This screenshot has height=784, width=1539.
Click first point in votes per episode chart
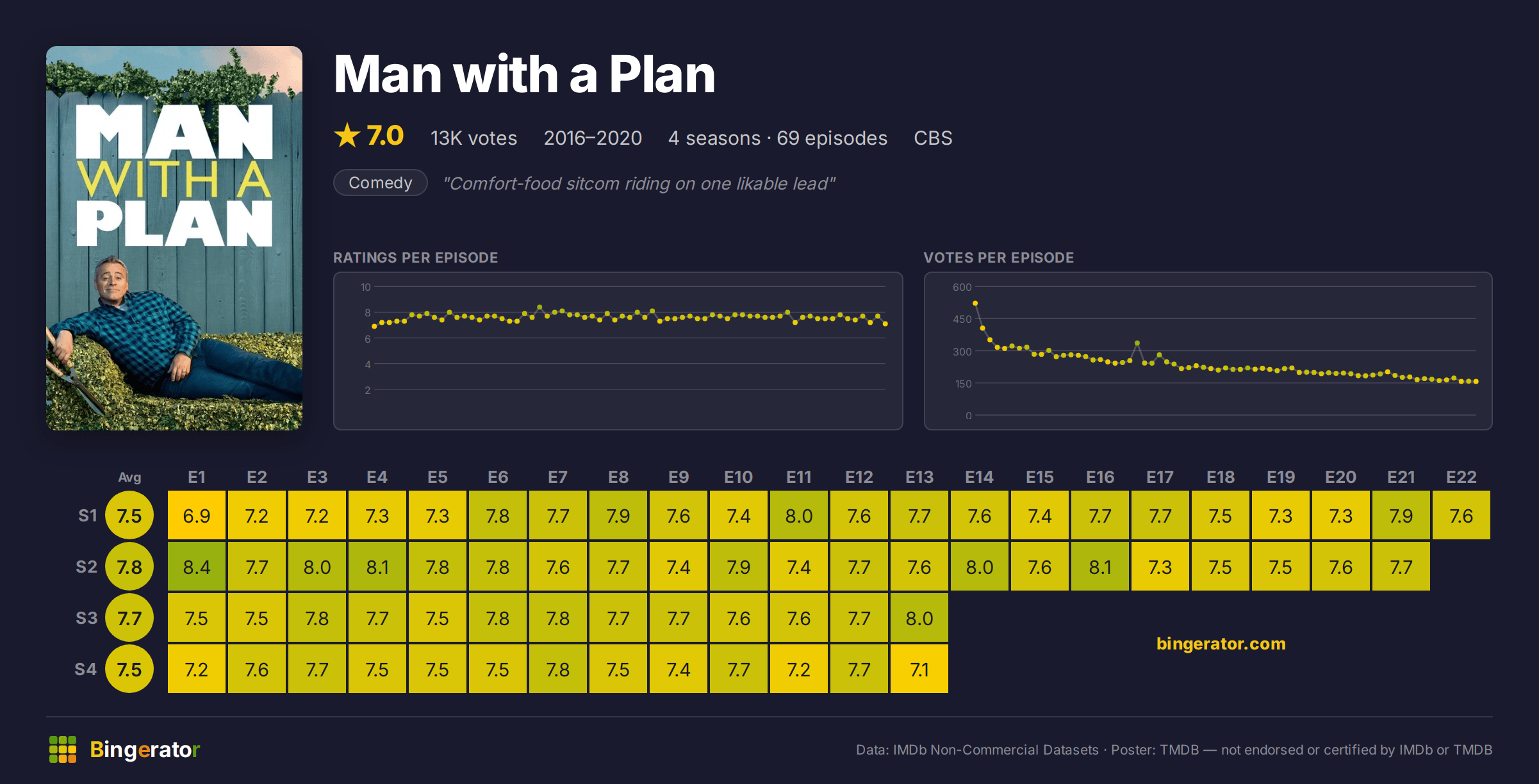click(x=975, y=303)
